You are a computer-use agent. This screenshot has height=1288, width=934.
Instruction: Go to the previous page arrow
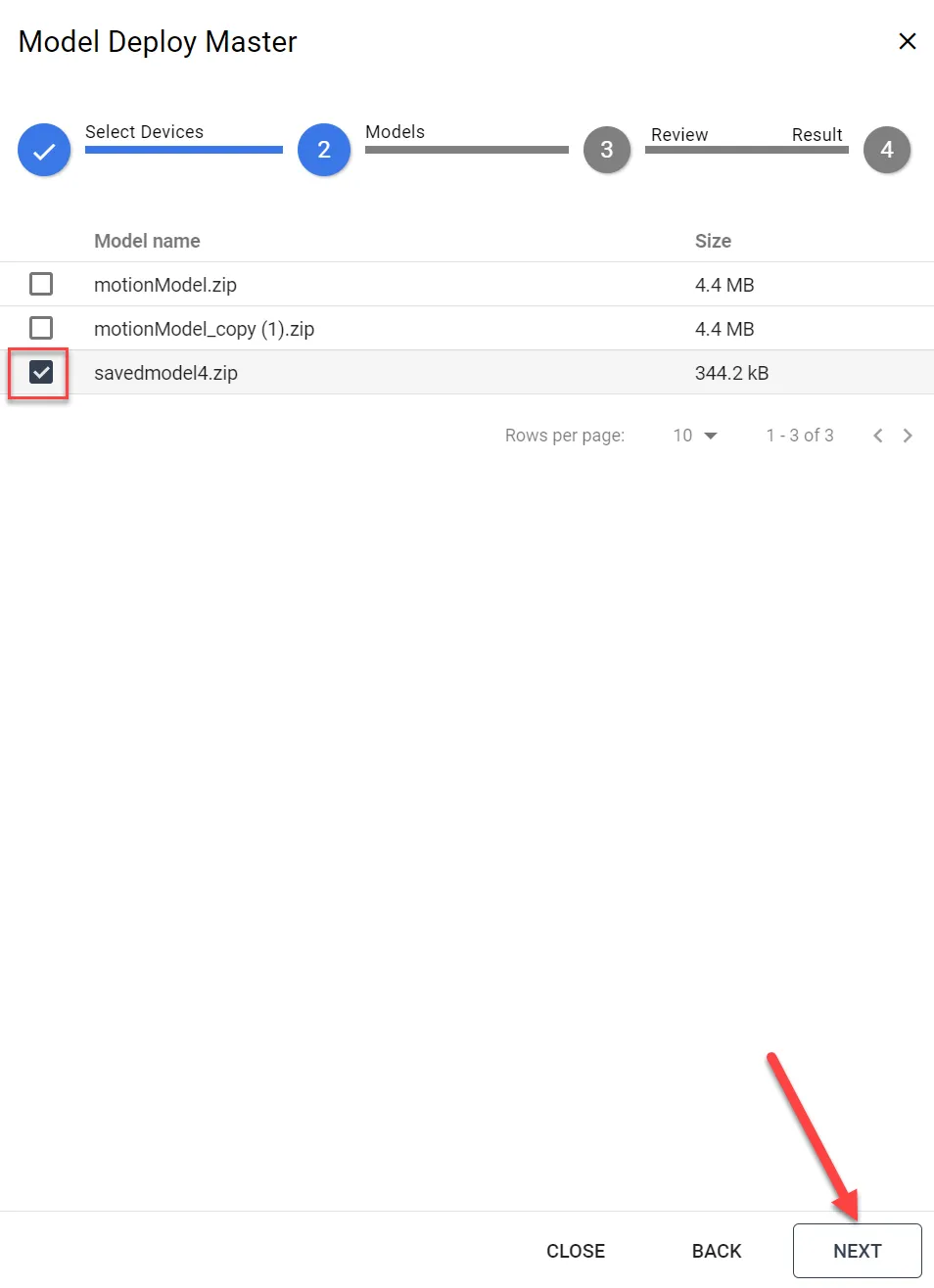878,436
